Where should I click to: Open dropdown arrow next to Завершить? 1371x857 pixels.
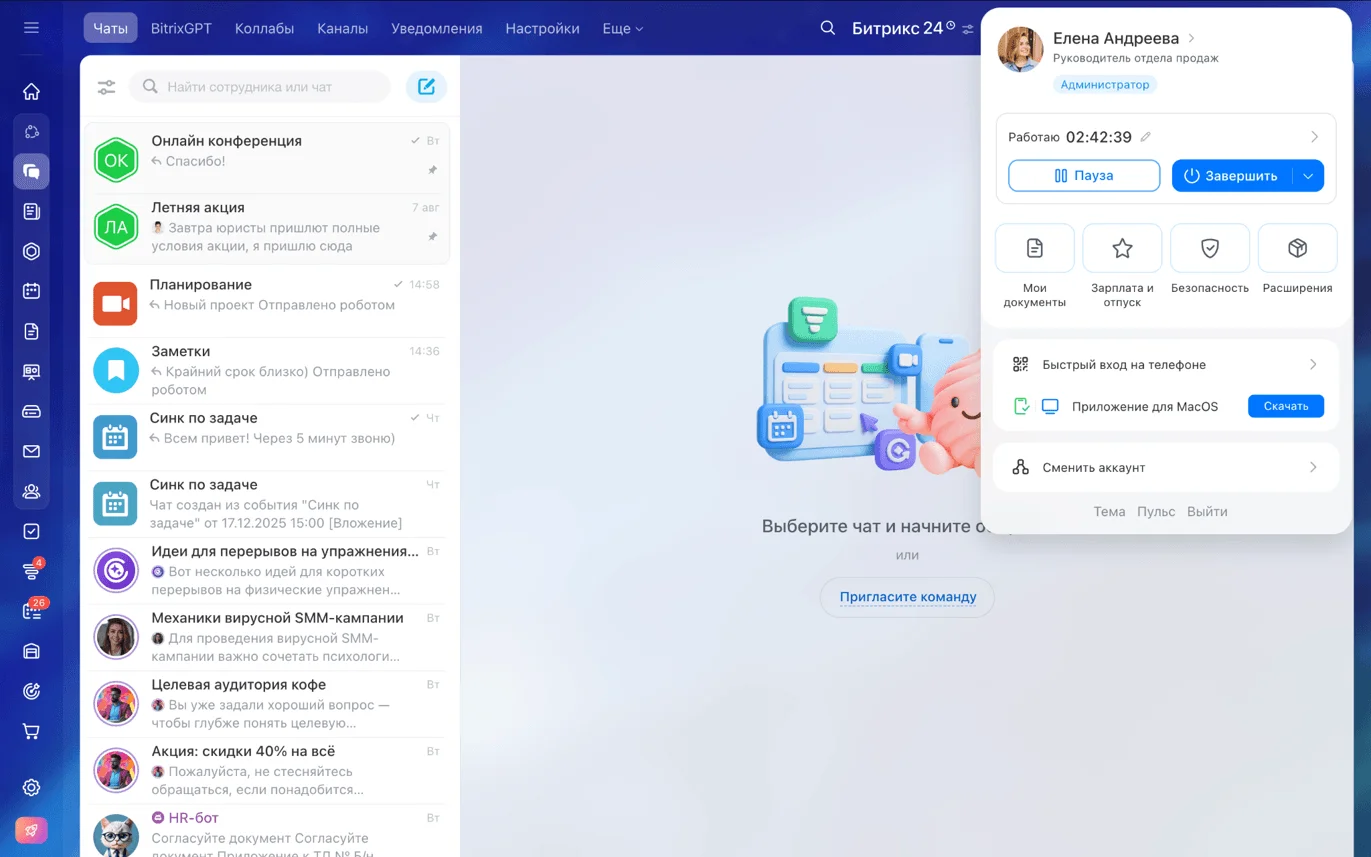point(1308,176)
